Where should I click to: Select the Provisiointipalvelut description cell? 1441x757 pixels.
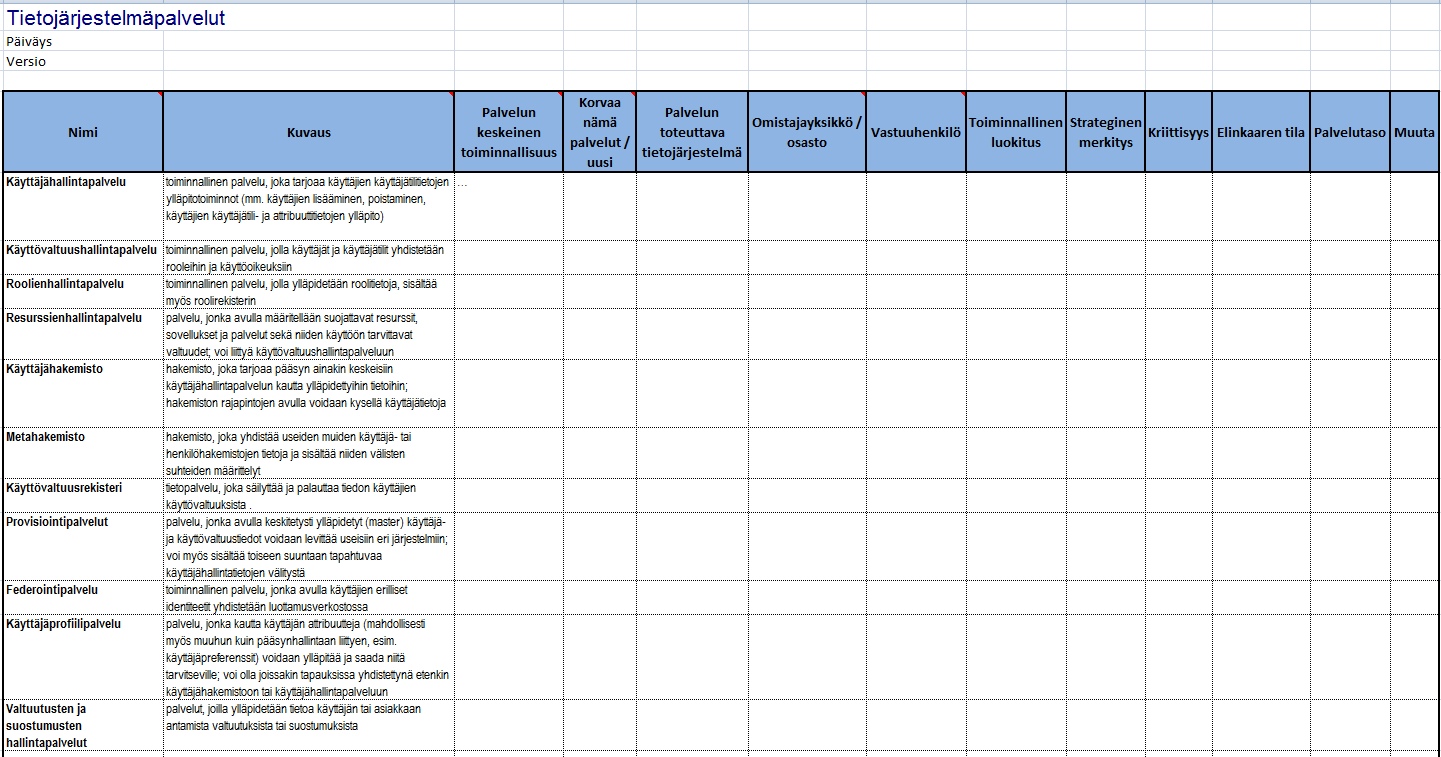[309, 547]
